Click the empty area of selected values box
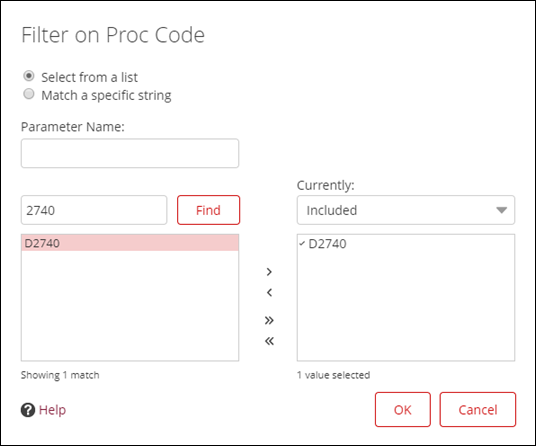 pyautogui.click(x=406, y=307)
